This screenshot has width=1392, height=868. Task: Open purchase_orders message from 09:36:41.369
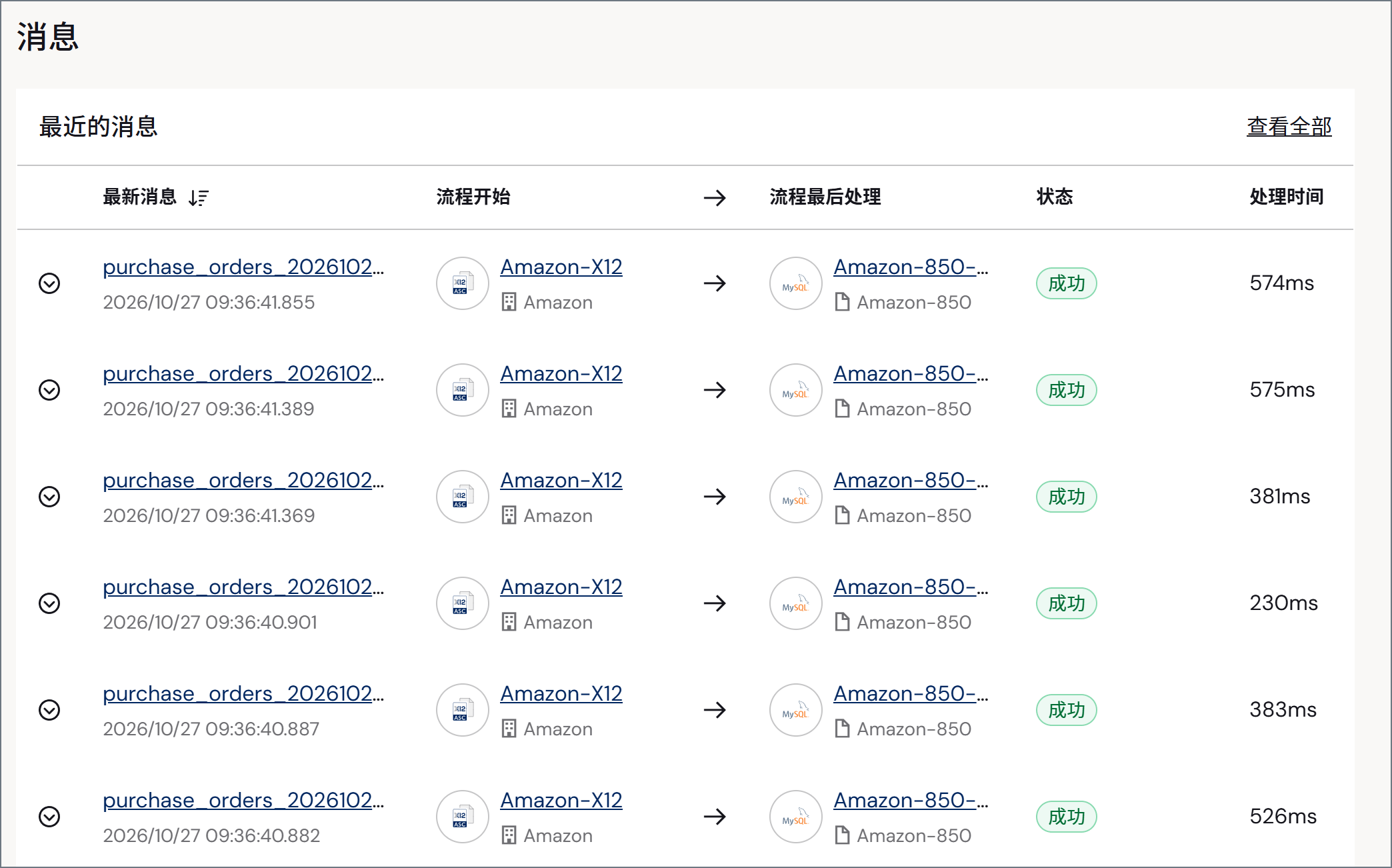(x=243, y=480)
